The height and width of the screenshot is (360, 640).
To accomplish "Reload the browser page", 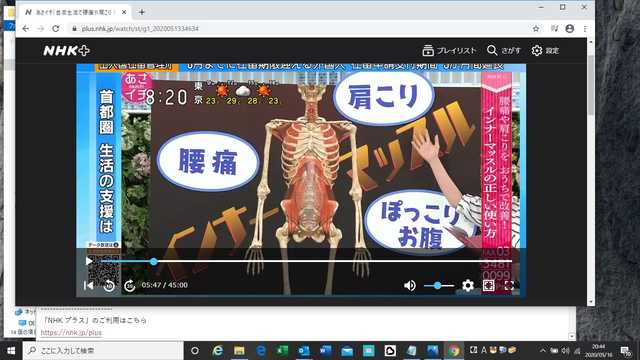I will (x=56, y=29).
